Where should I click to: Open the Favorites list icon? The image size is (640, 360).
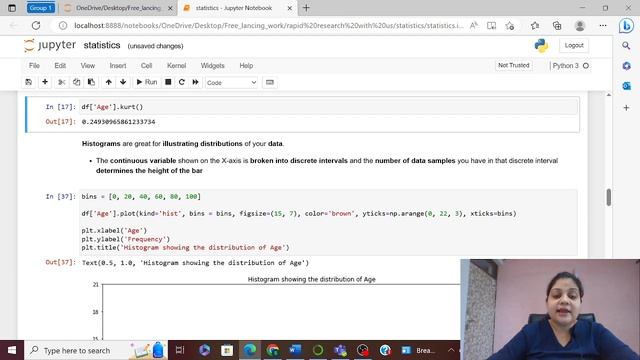click(535, 25)
